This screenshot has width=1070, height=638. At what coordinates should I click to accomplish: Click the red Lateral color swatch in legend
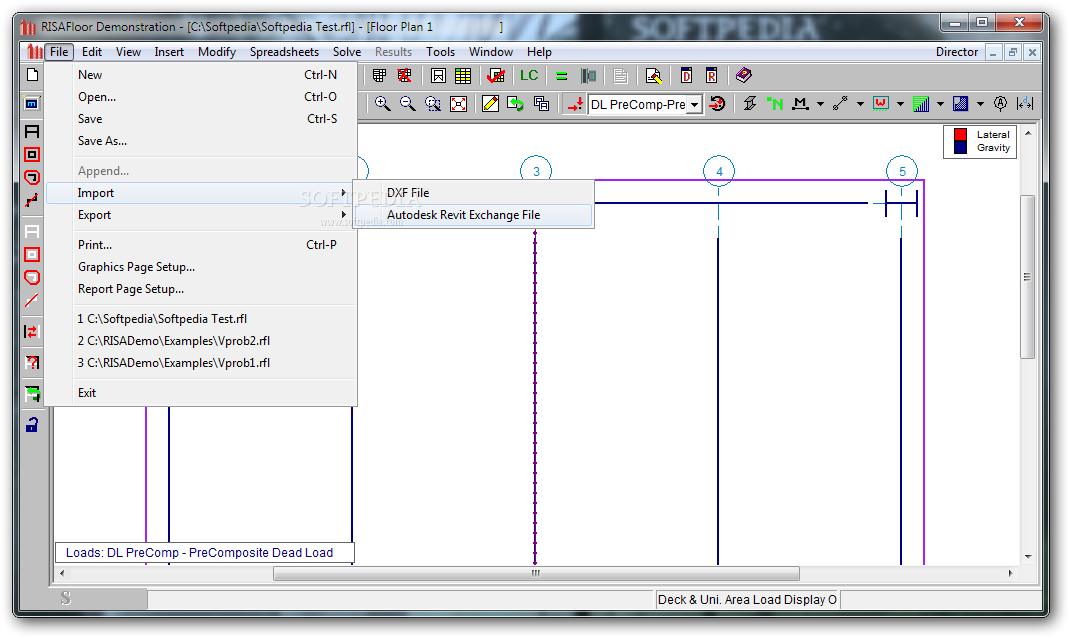click(960, 134)
